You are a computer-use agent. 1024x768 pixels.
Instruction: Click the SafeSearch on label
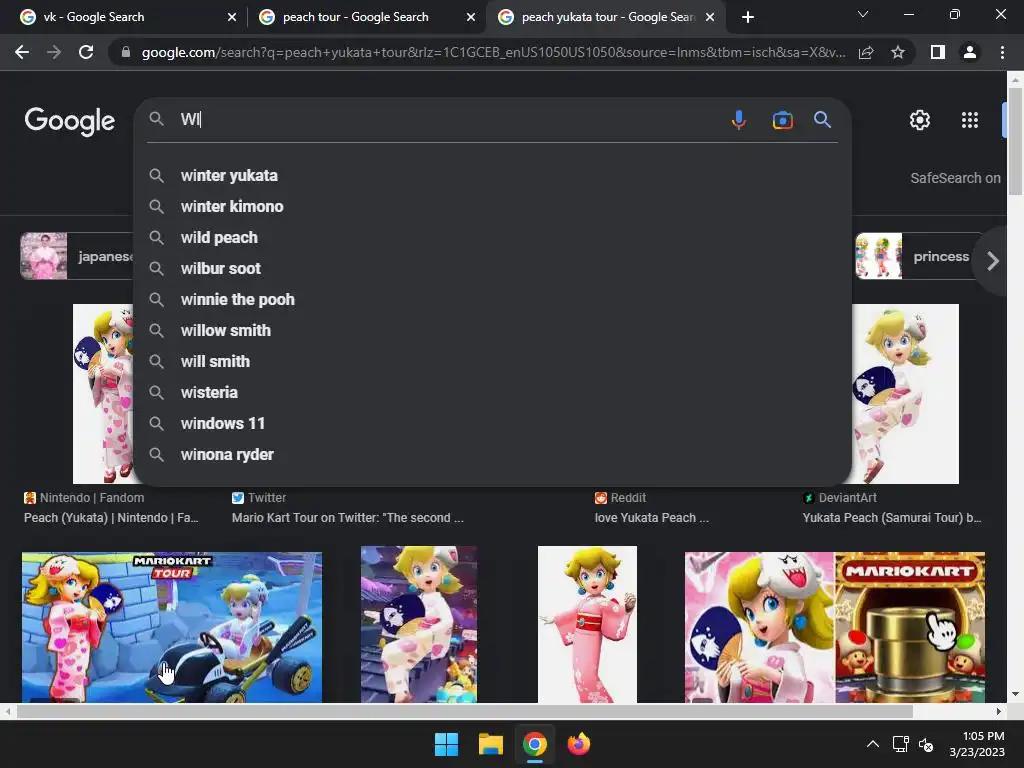(x=955, y=178)
